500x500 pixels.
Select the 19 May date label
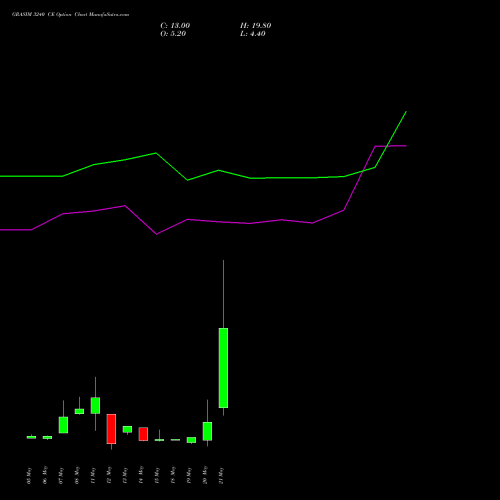click(x=189, y=475)
